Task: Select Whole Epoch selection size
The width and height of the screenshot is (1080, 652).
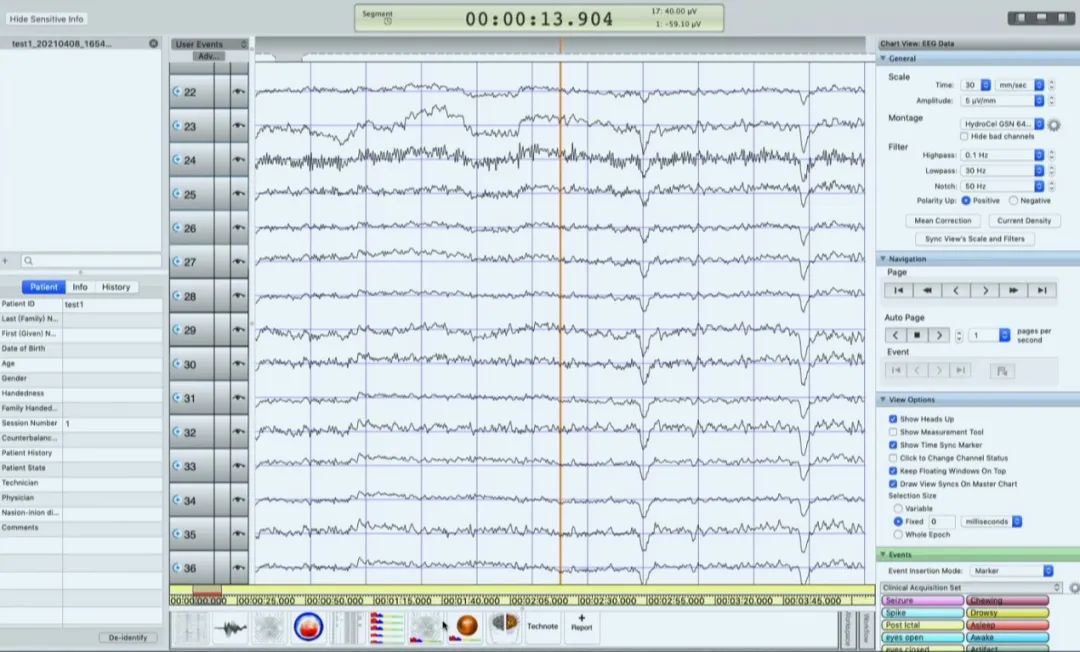Action: click(898, 535)
